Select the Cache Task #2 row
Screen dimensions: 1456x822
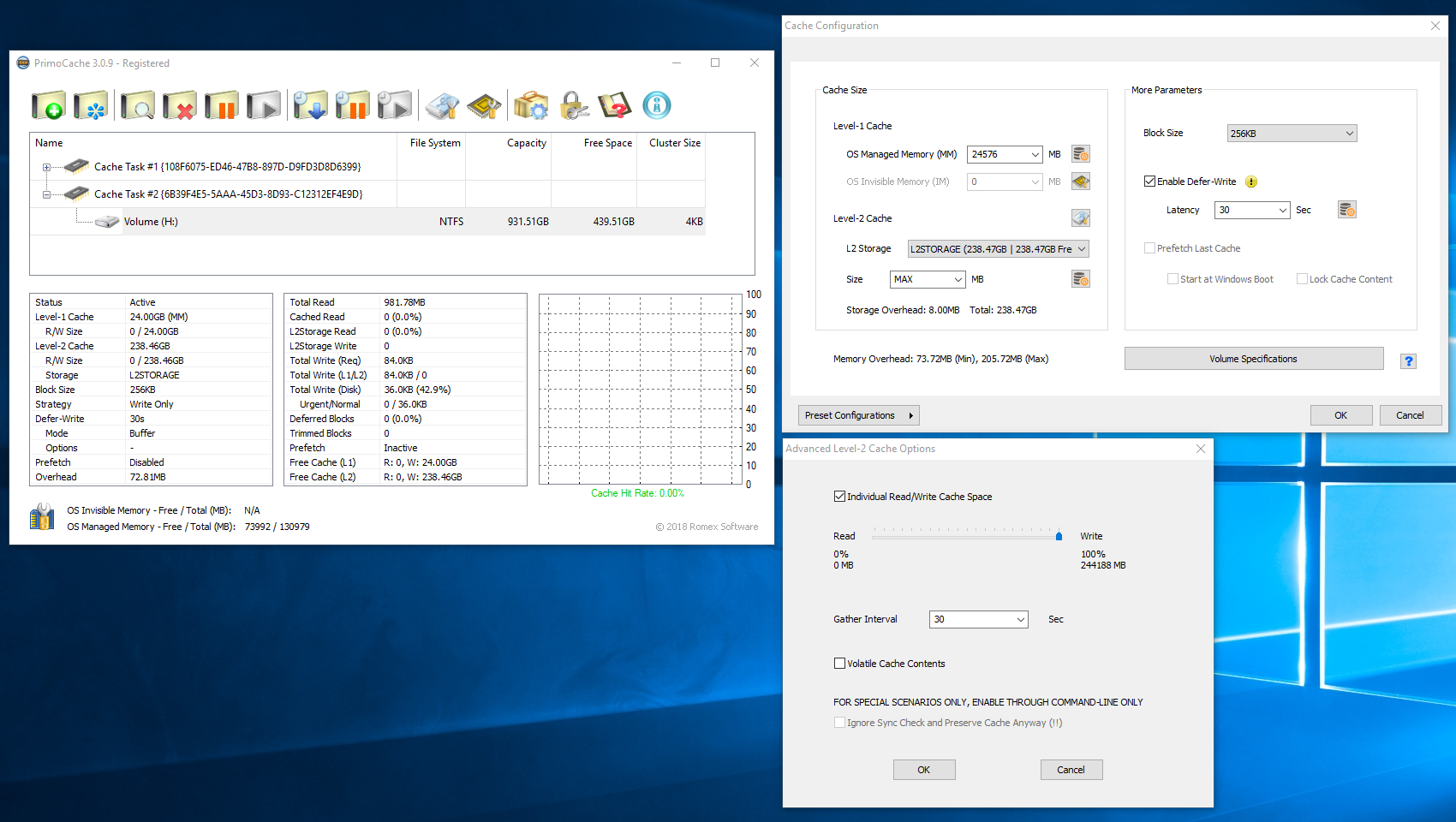(367, 194)
